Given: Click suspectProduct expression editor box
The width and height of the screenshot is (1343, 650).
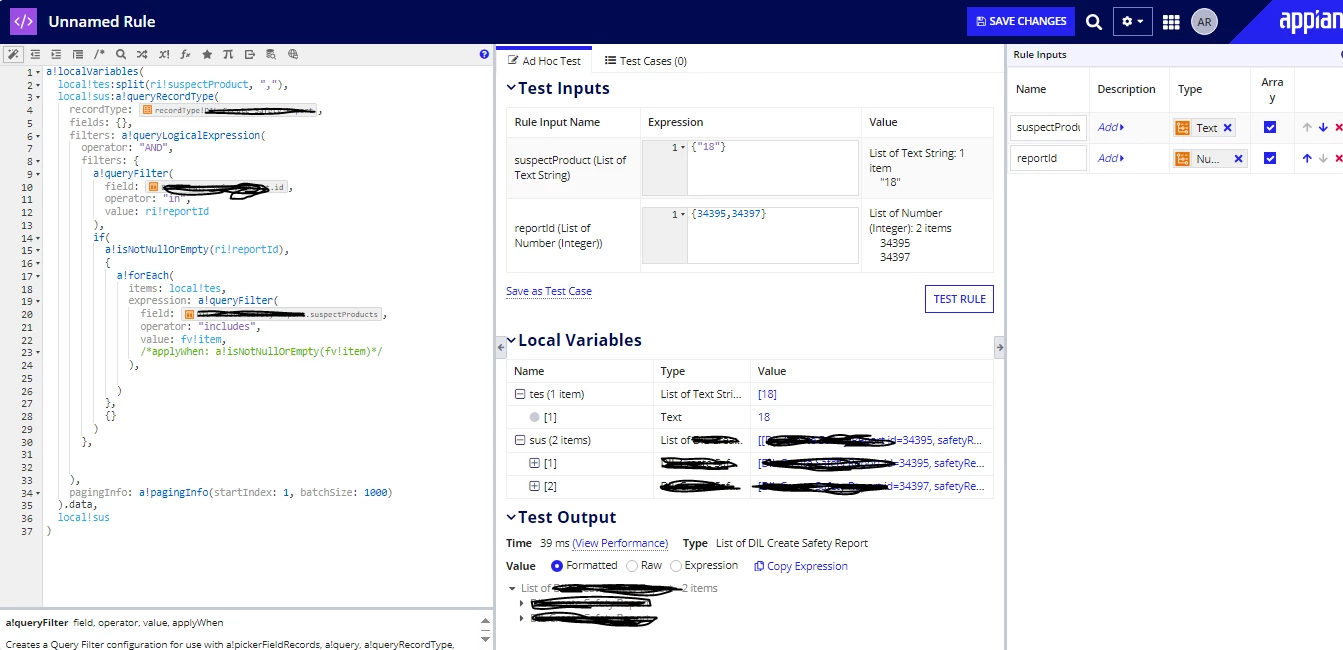Looking at the screenshot, I should (750, 167).
